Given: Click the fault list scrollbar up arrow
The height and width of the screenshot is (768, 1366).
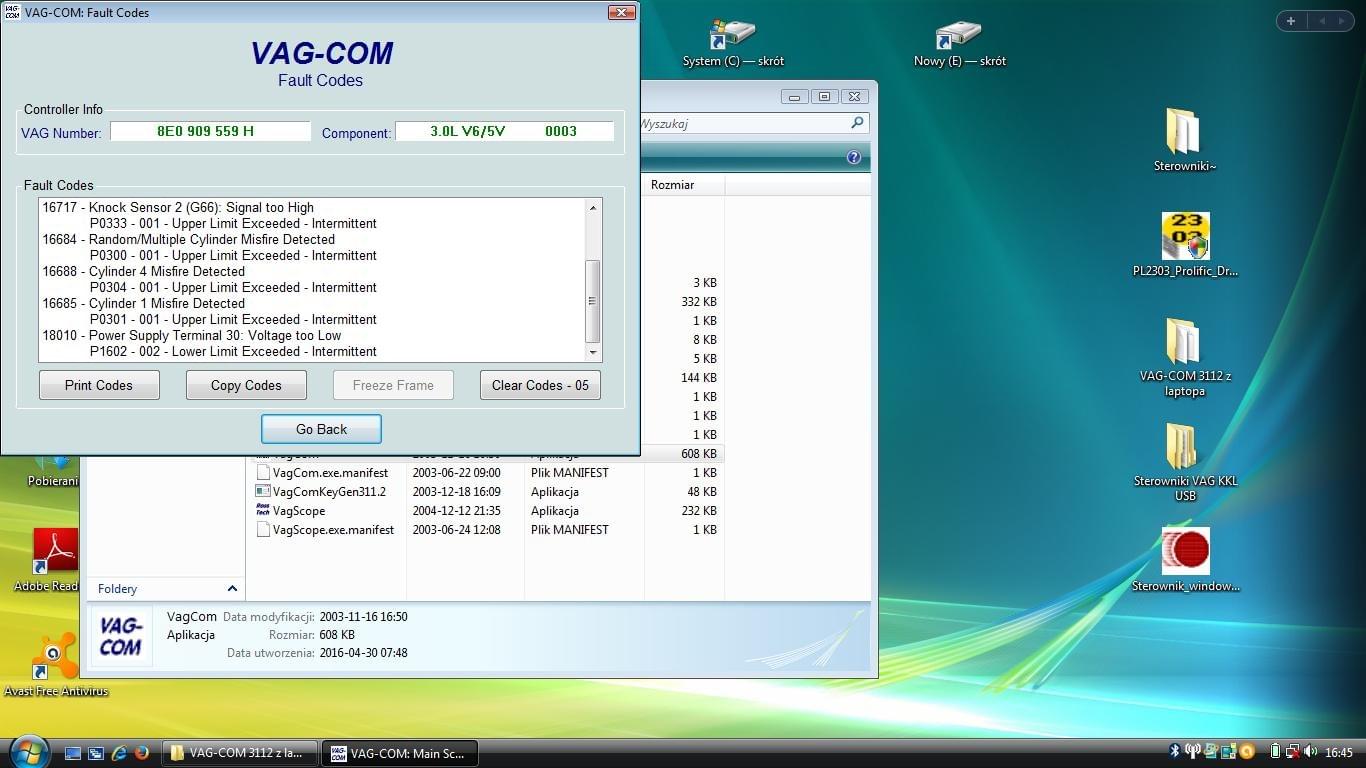Looking at the screenshot, I should click(x=593, y=208).
